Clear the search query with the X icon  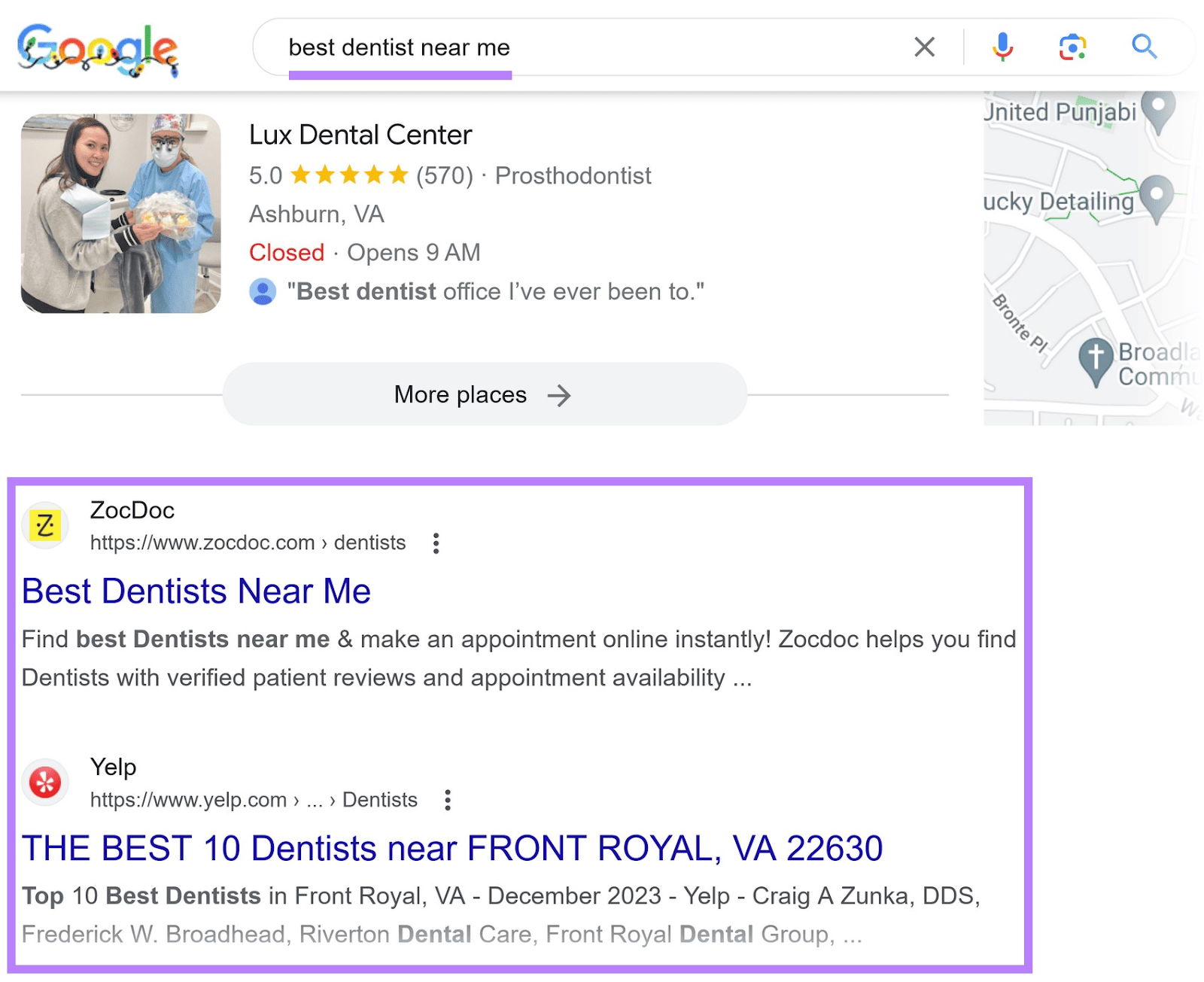pyautogui.click(x=924, y=47)
